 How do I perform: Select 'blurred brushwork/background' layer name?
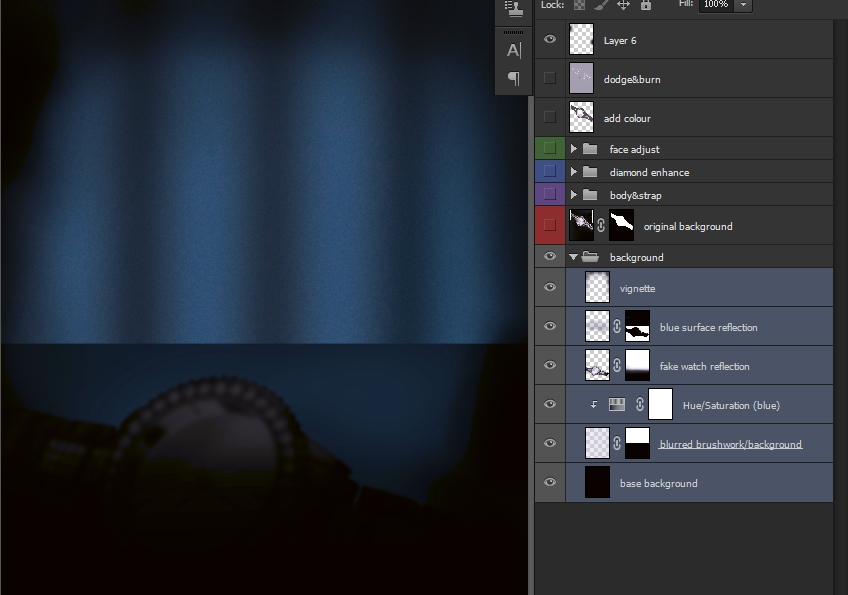point(730,445)
